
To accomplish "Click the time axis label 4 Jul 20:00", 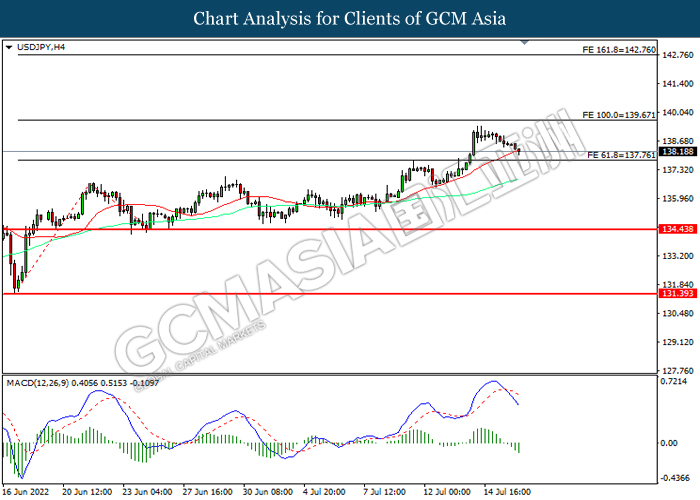I will click(x=324, y=492).
